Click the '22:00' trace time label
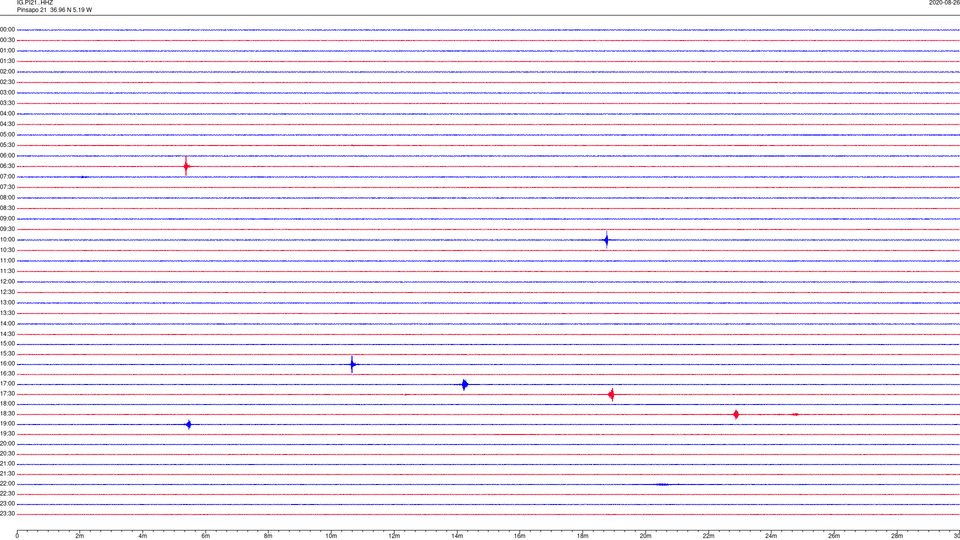Viewport: 960px width, 540px height. pos(7,484)
